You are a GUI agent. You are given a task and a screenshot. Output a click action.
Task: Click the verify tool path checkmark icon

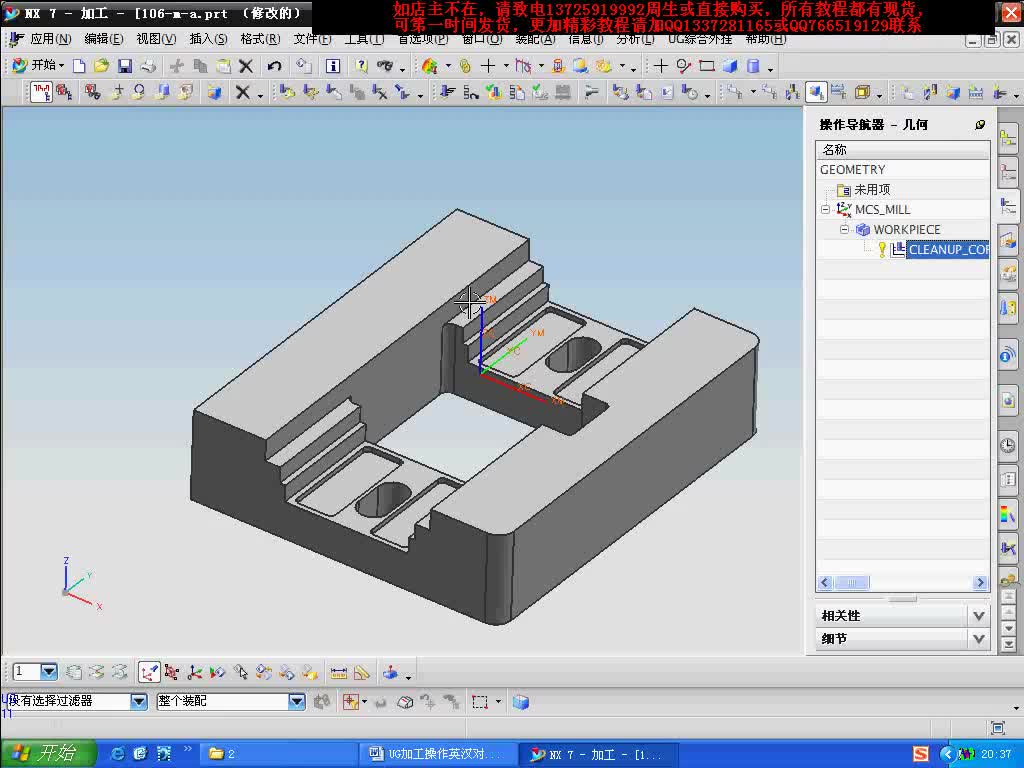494,93
